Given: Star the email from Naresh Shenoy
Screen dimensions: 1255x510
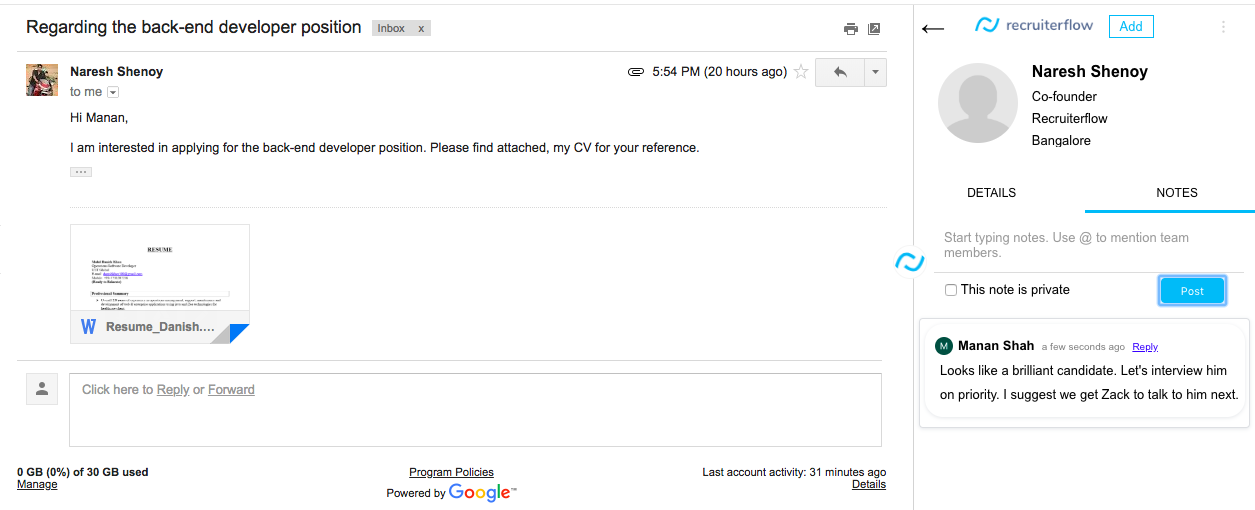Looking at the screenshot, I should (x=800, y=72).
